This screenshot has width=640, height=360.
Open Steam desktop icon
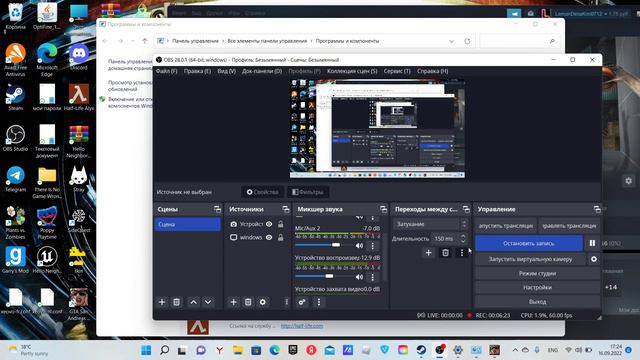click(16, 98)
